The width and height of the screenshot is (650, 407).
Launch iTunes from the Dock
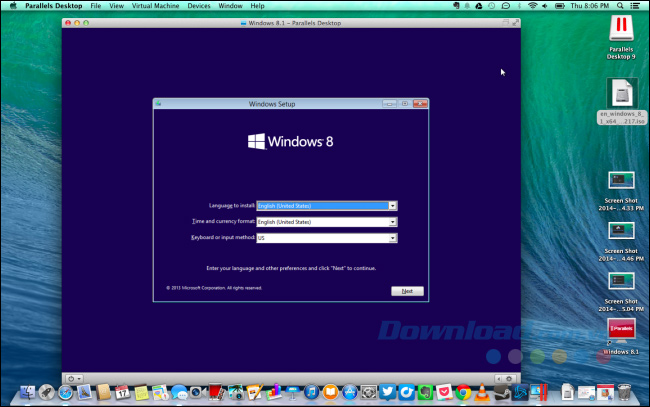coord(311,392)
